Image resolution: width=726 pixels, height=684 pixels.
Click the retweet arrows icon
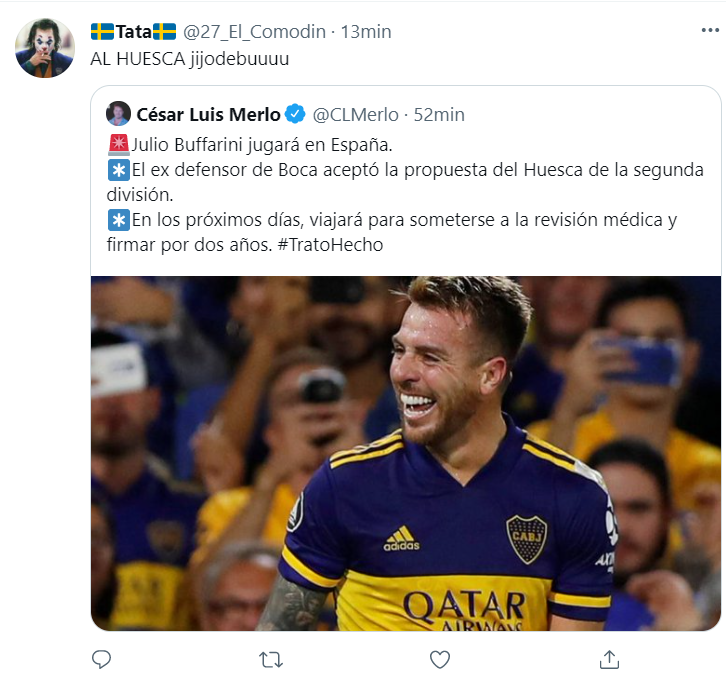pyautogui.click(x=270, y=659)
